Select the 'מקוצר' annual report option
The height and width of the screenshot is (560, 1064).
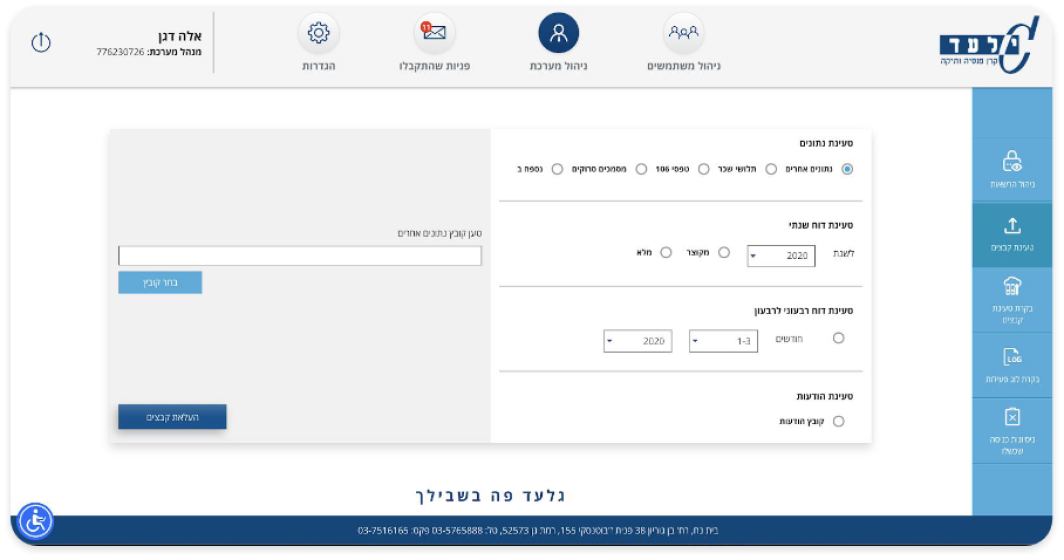coord(724,253)
